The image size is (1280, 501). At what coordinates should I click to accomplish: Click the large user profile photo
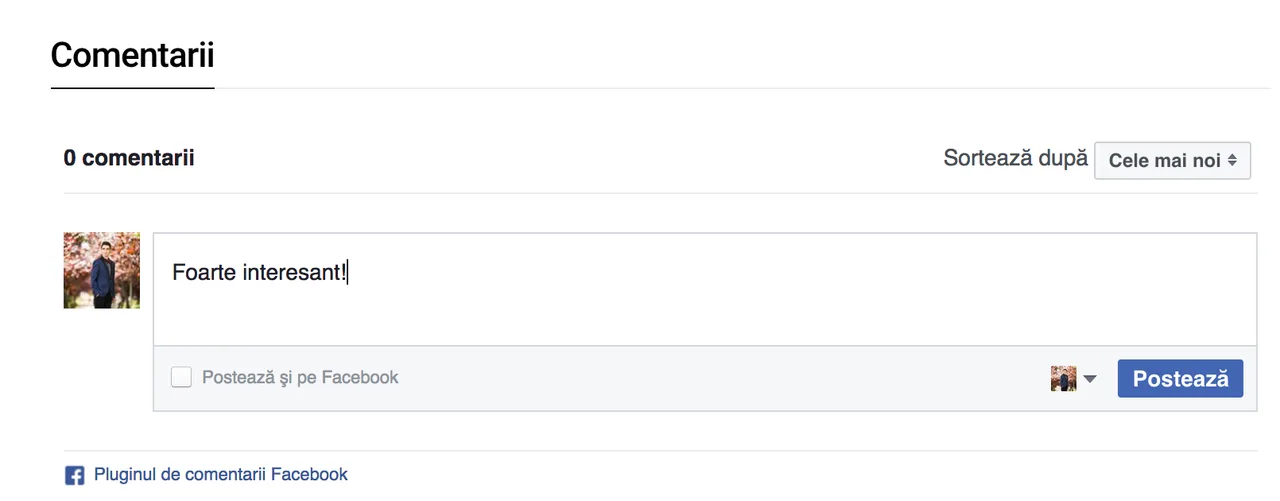[x=102, y=271]
